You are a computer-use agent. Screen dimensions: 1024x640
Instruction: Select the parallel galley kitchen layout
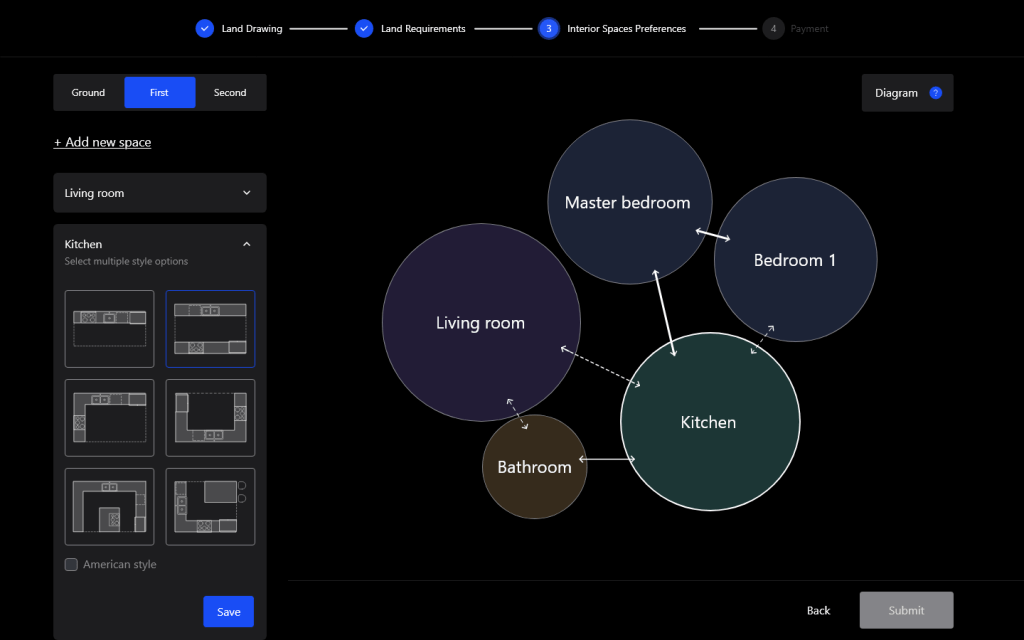click(210, 328)
